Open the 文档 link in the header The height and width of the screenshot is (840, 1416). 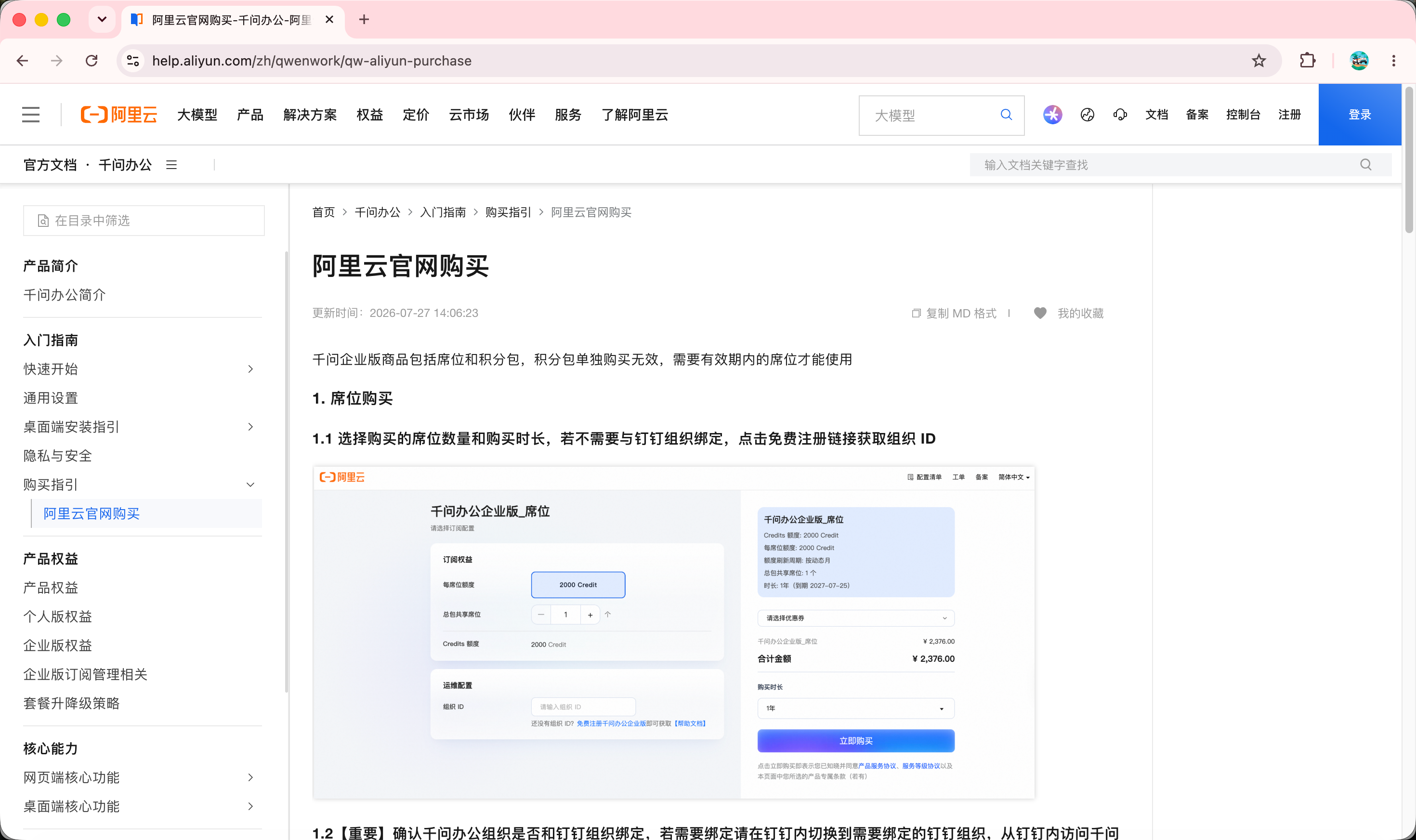tap(1157, 115)
